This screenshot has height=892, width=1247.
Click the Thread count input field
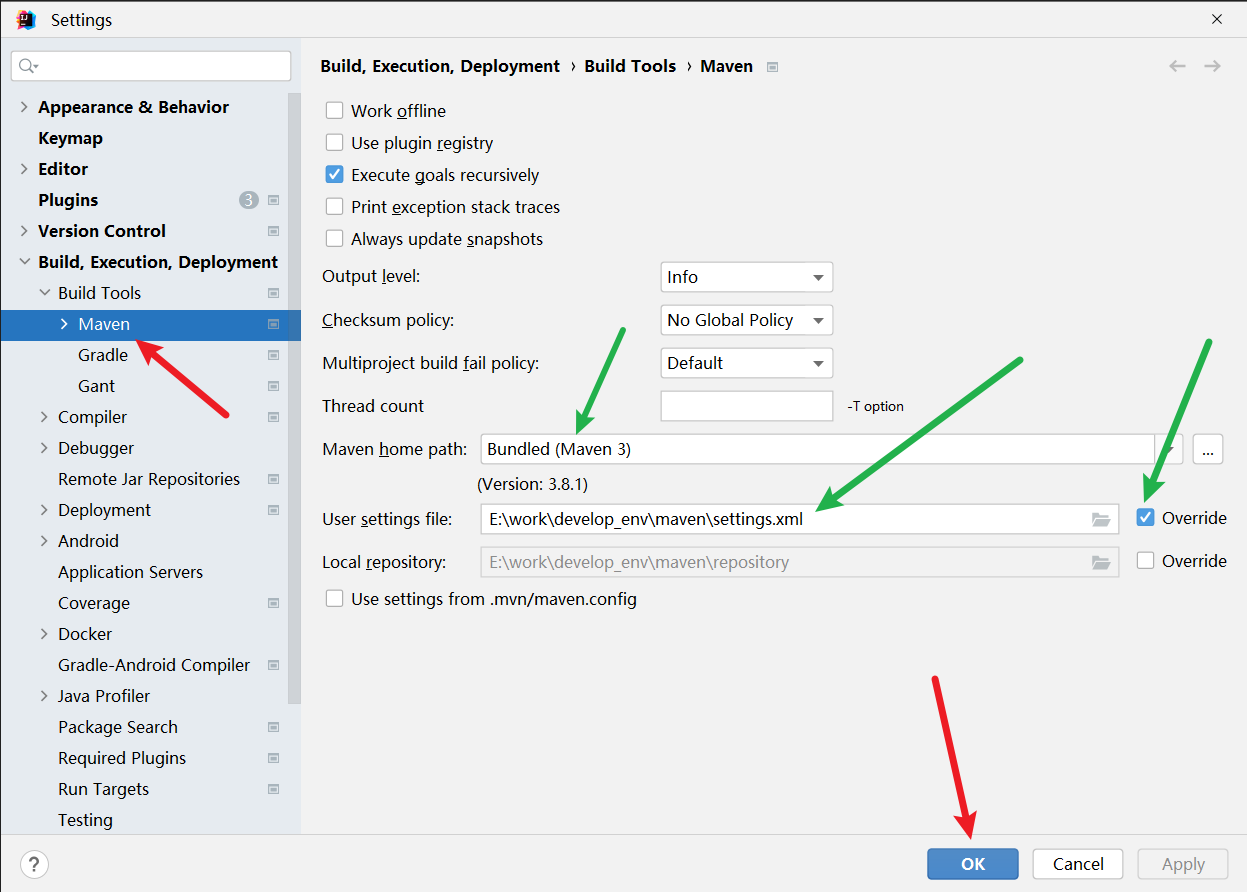746,406
